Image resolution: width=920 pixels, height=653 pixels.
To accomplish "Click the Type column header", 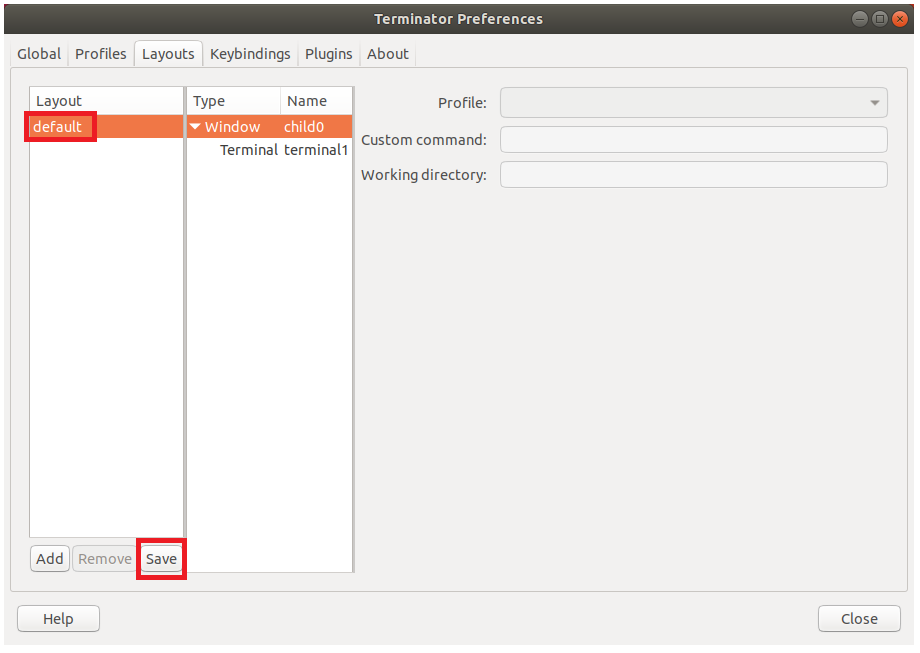I will click(234, 101).
